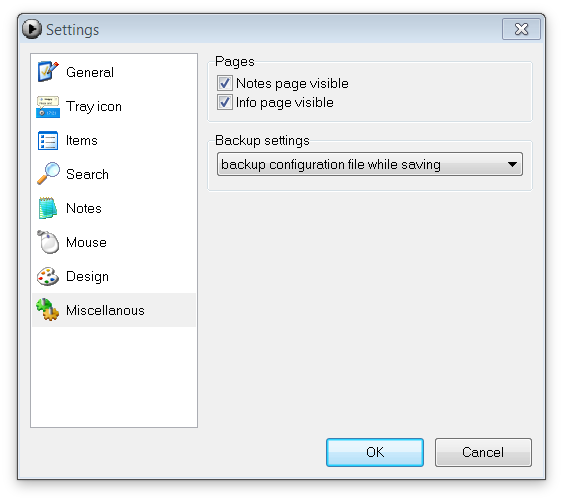Click the app play icon in the title bar
The height and width of the screenshot is (501, 563).
tap(32, 29)
